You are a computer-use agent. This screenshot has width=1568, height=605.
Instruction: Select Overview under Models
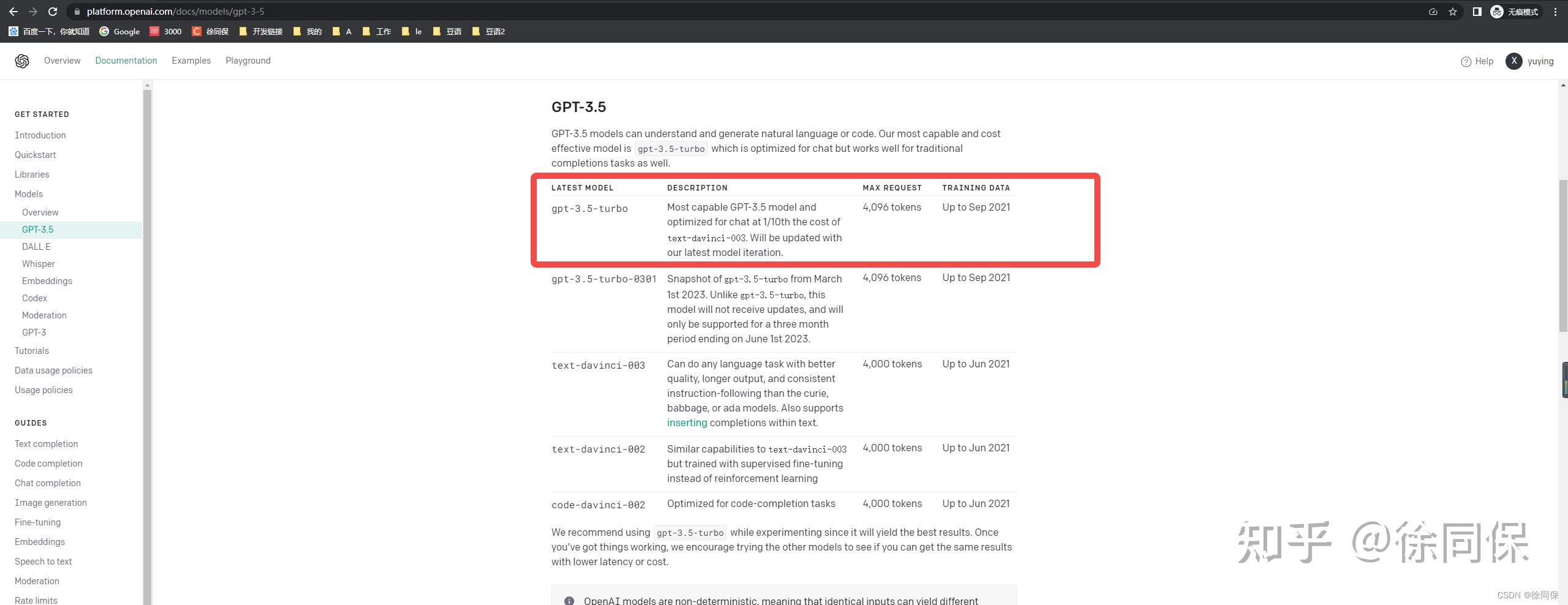coord(40,212)
